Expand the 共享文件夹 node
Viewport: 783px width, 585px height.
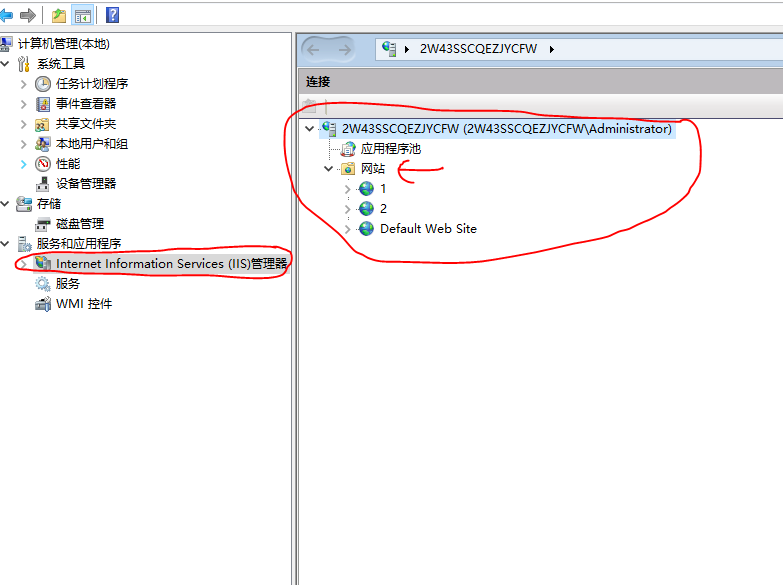(23, 124)
